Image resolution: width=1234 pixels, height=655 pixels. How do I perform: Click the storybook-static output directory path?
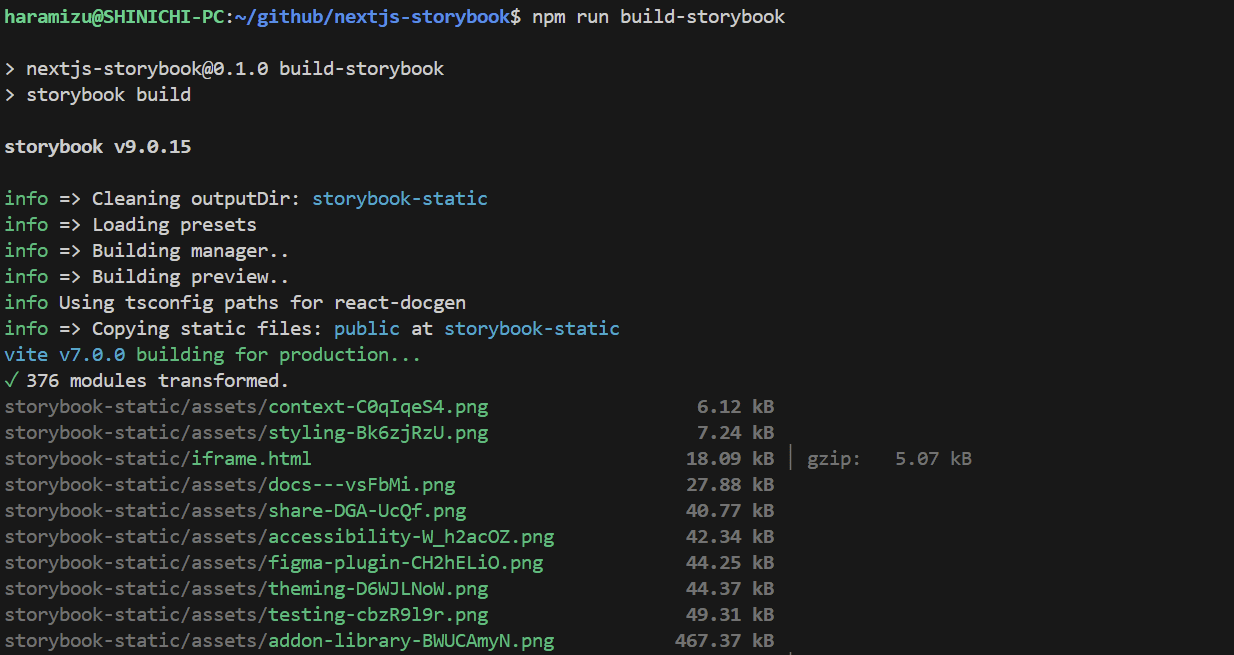pyautogui.click(x=399, y=199)
